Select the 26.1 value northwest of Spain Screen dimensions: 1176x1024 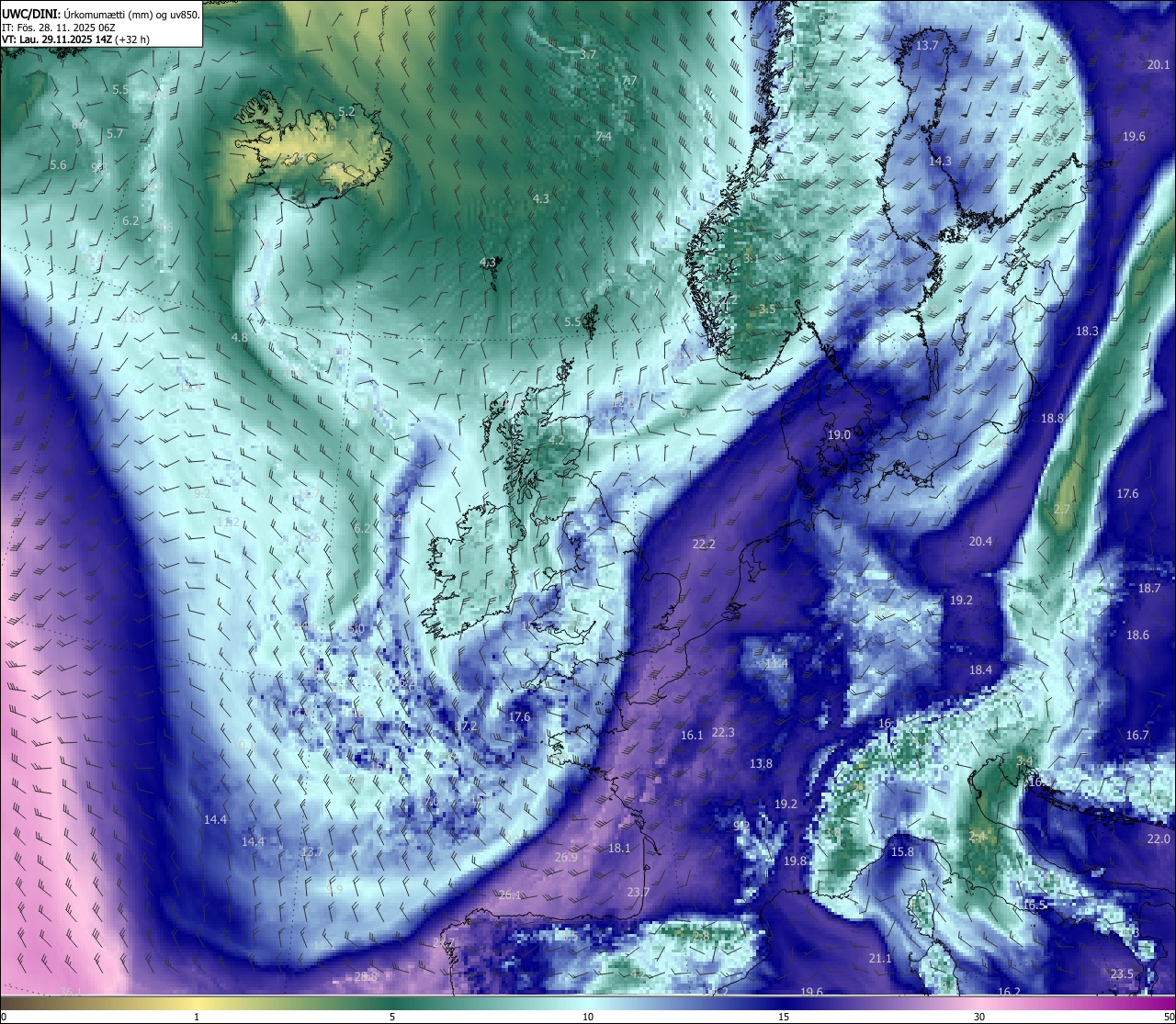pyautogui.click(x=510, y=895)
